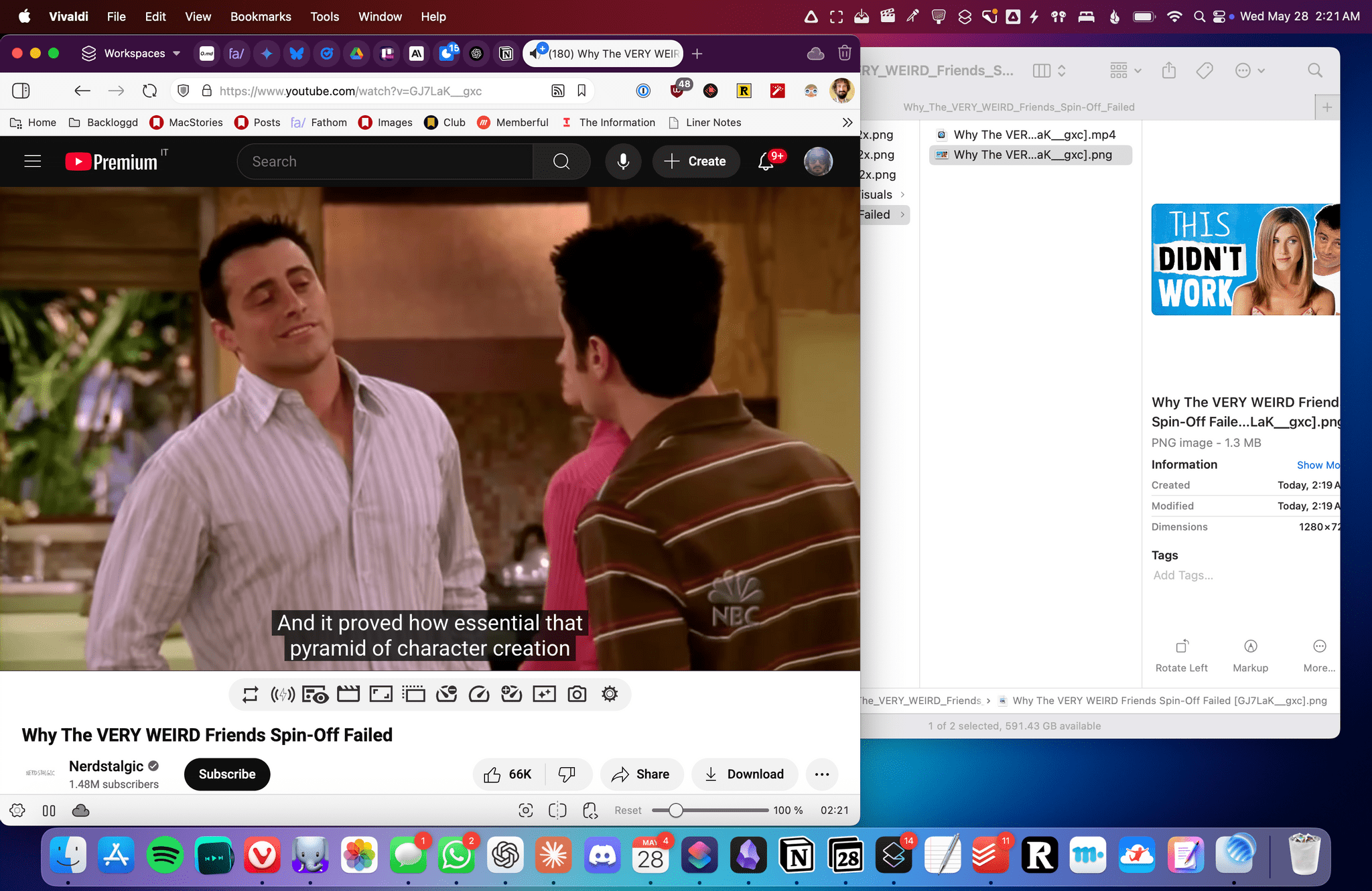Click Finder share icon
1372x891 pixels.
point(1169,70)
